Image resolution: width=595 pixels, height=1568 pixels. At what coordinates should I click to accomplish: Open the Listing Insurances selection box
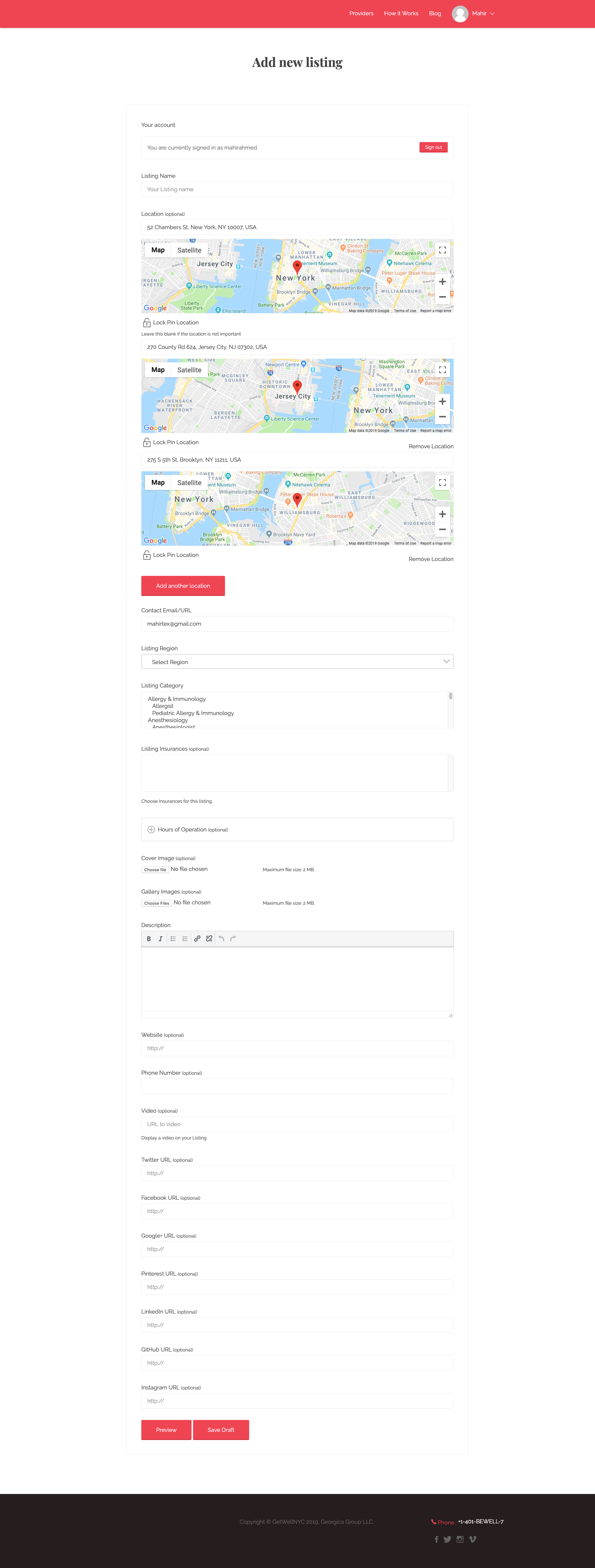pos(297,773)
